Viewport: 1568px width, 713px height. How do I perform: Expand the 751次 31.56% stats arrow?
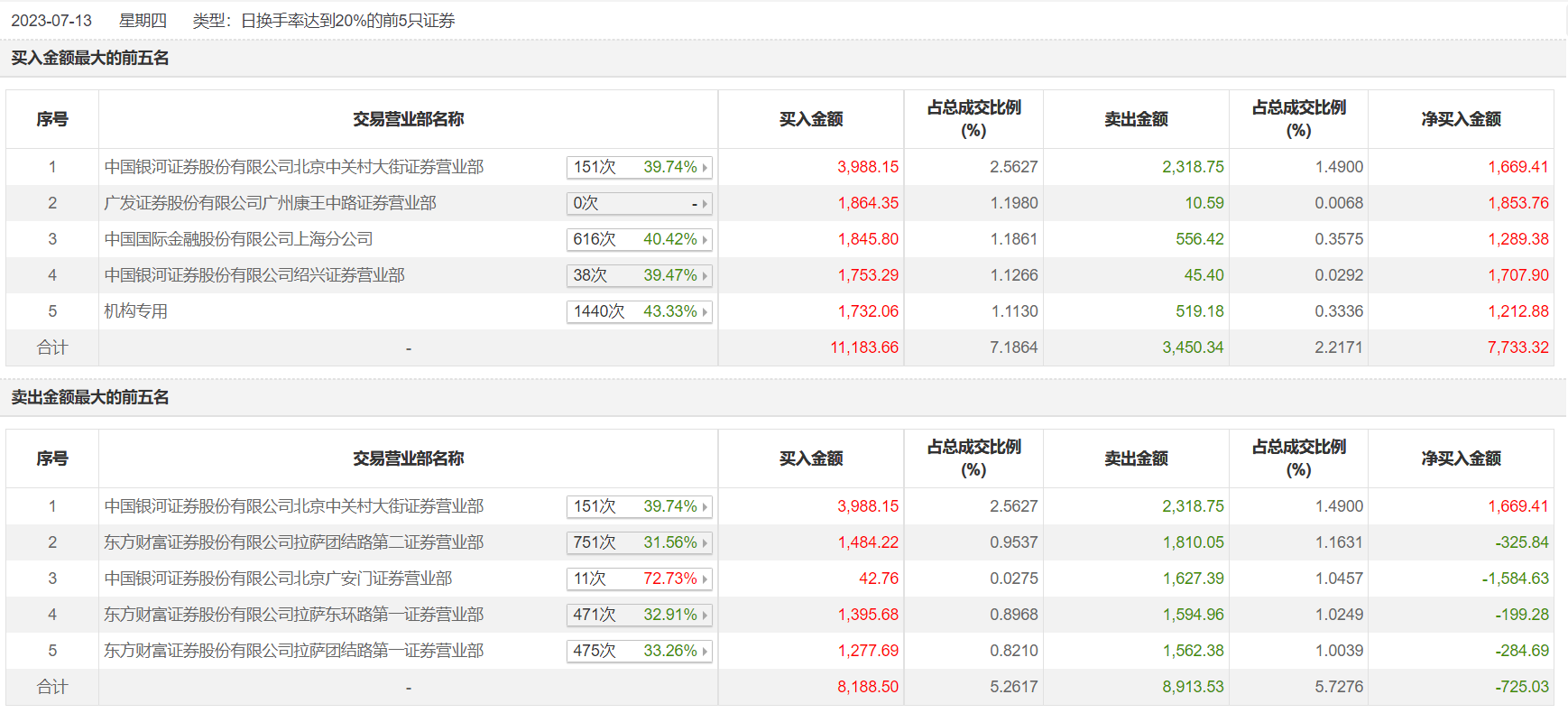pos(705,543)
